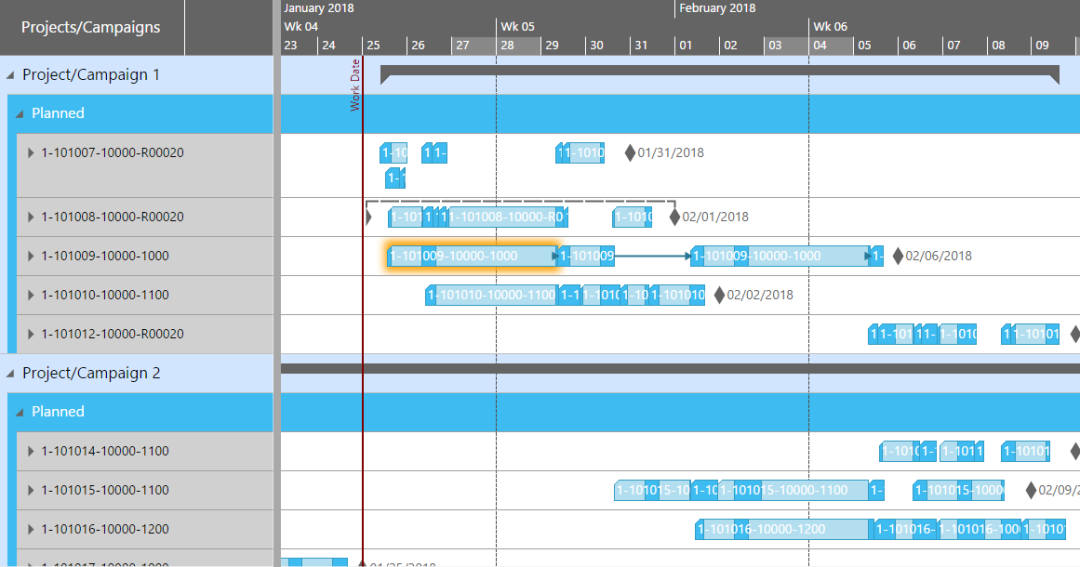The width and height of the screenshot is (1080, 567).
Task: Collapse the Planned section under Project/Campaign 1
Action: click(20, 114)
